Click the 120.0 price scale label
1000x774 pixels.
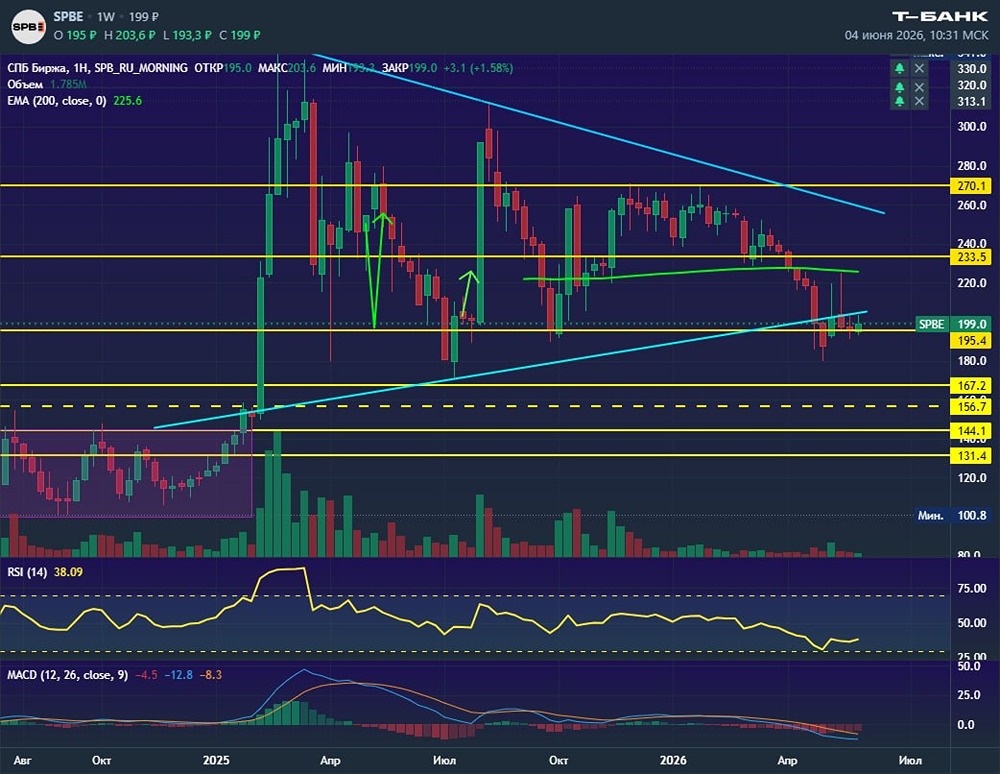coord(971,478)
